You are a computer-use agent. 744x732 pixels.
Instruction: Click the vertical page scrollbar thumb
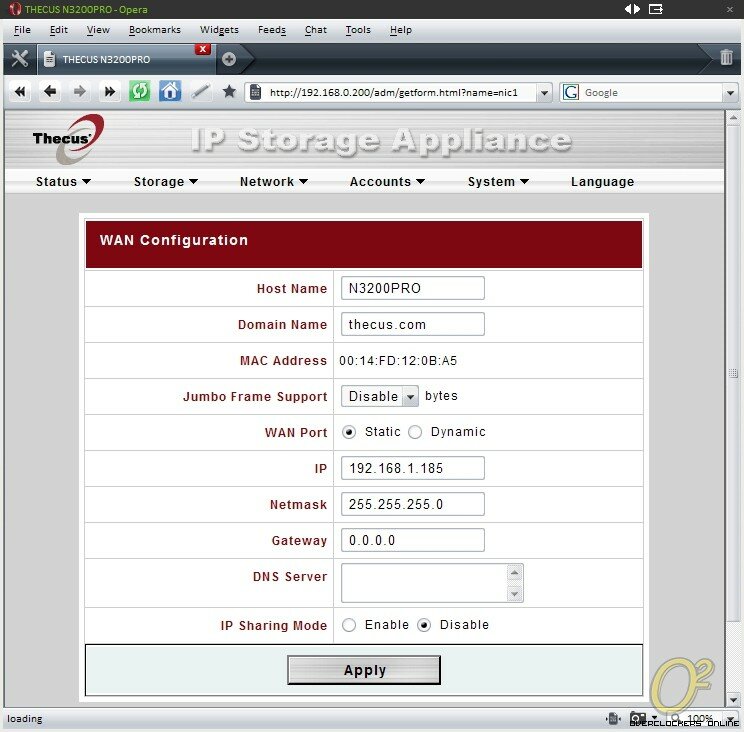tap(733, 373)
